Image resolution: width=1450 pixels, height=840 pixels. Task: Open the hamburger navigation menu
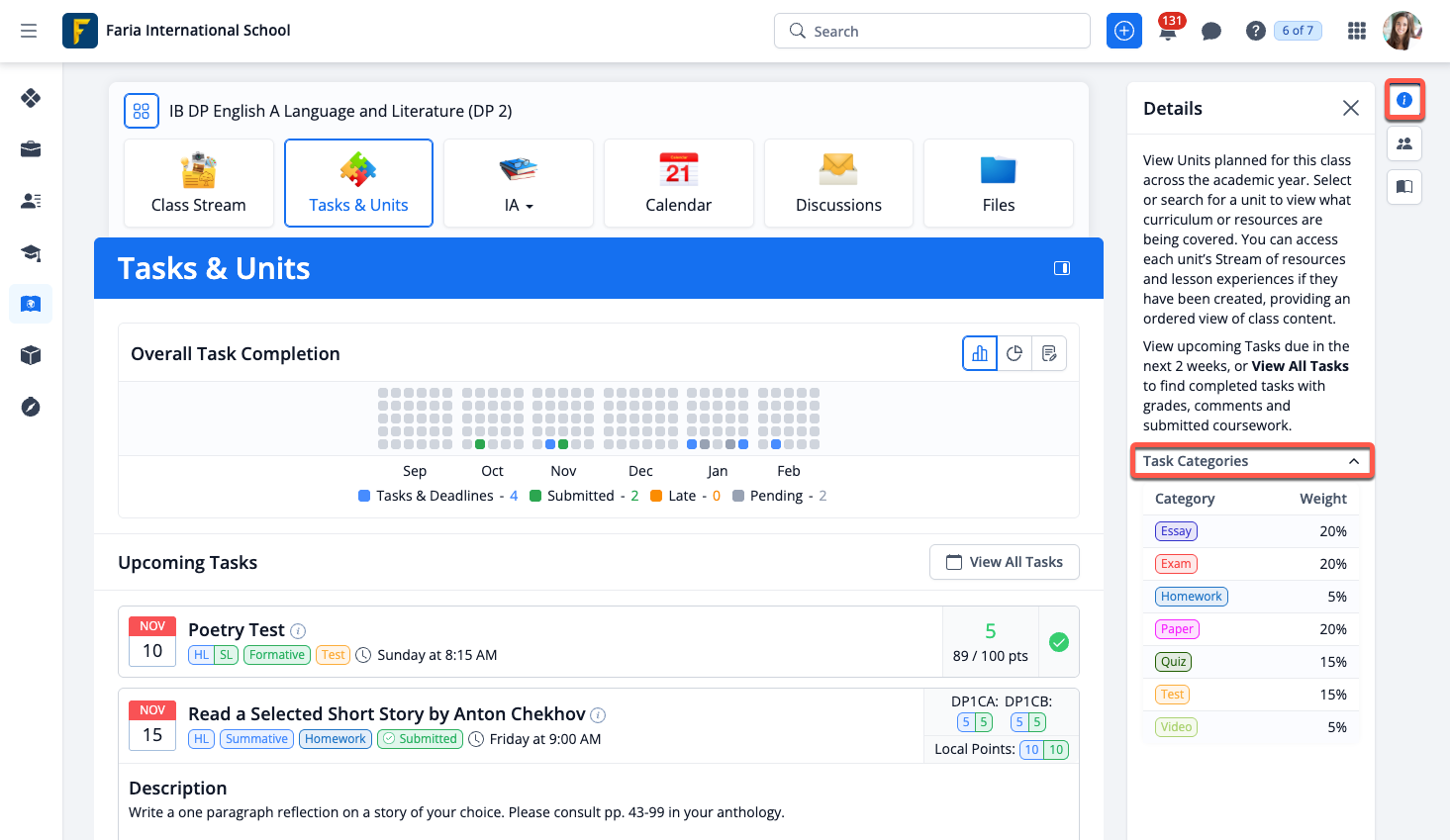pyautogui.click(x=29, y=31)
